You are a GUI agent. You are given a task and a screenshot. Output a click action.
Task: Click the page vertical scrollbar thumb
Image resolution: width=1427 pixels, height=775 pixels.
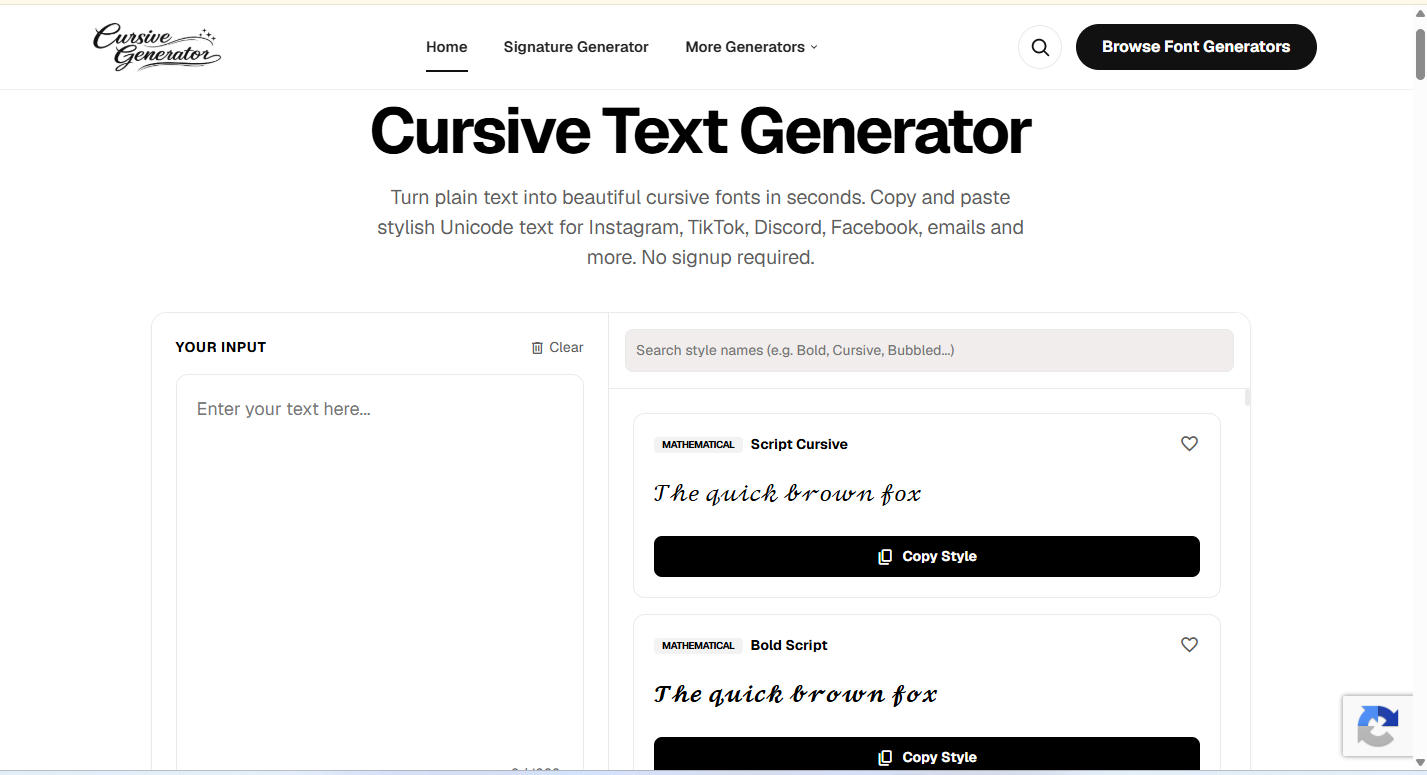[x=1420, y=52]
